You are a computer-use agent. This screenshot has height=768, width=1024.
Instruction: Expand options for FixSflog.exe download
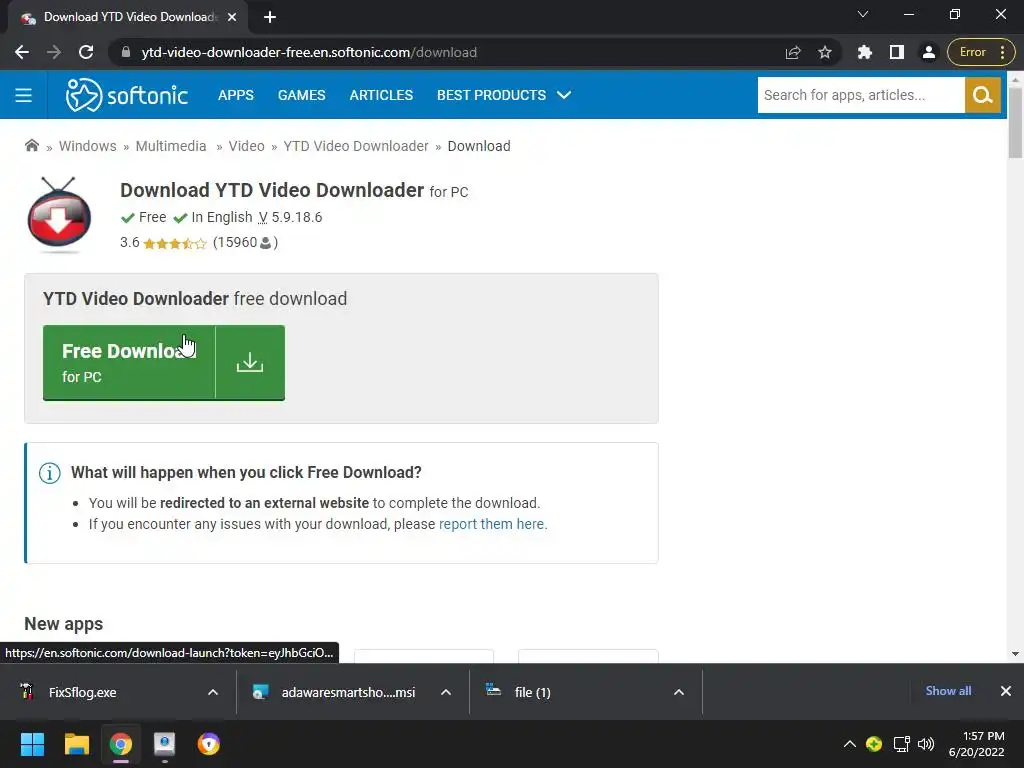click(213, 692)
